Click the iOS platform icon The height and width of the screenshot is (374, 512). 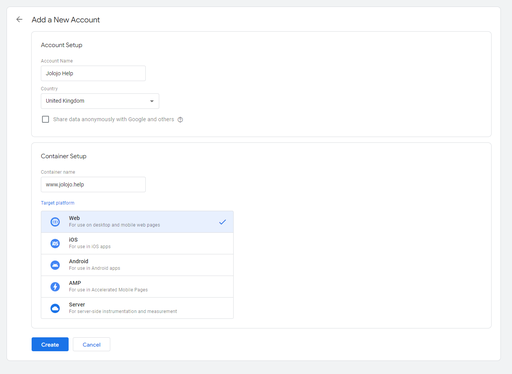pos(55,244)
